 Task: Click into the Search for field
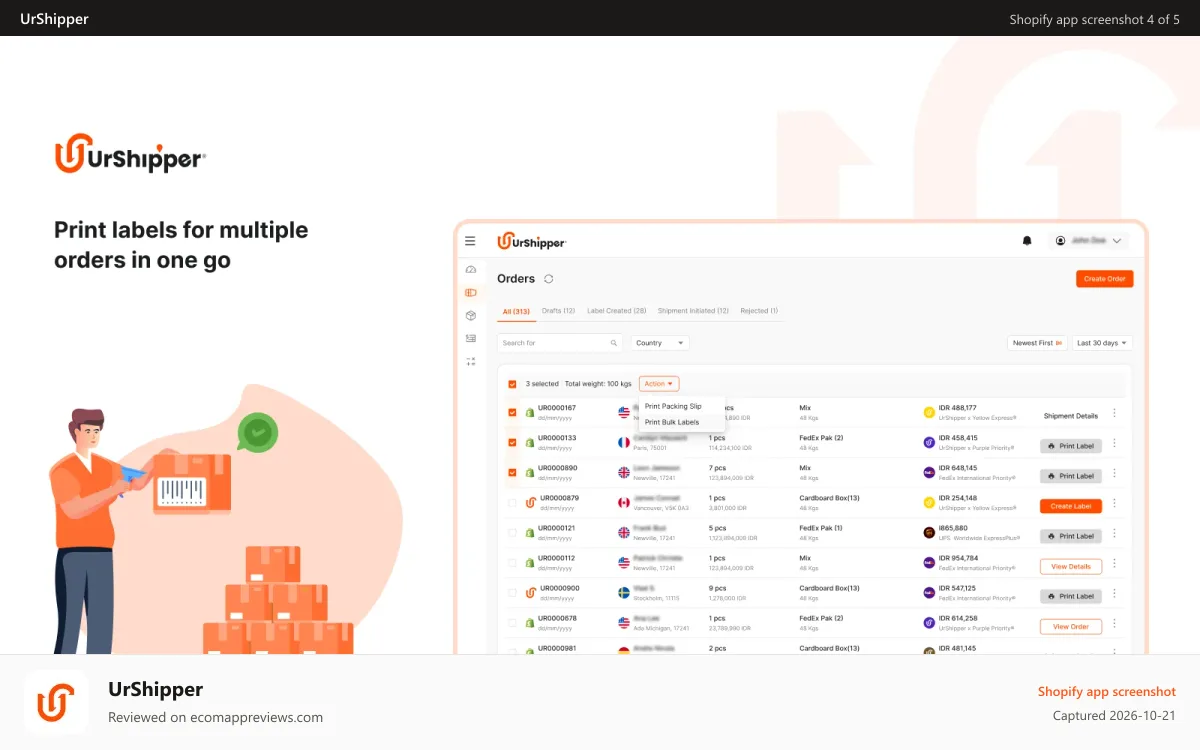[560, 343]
